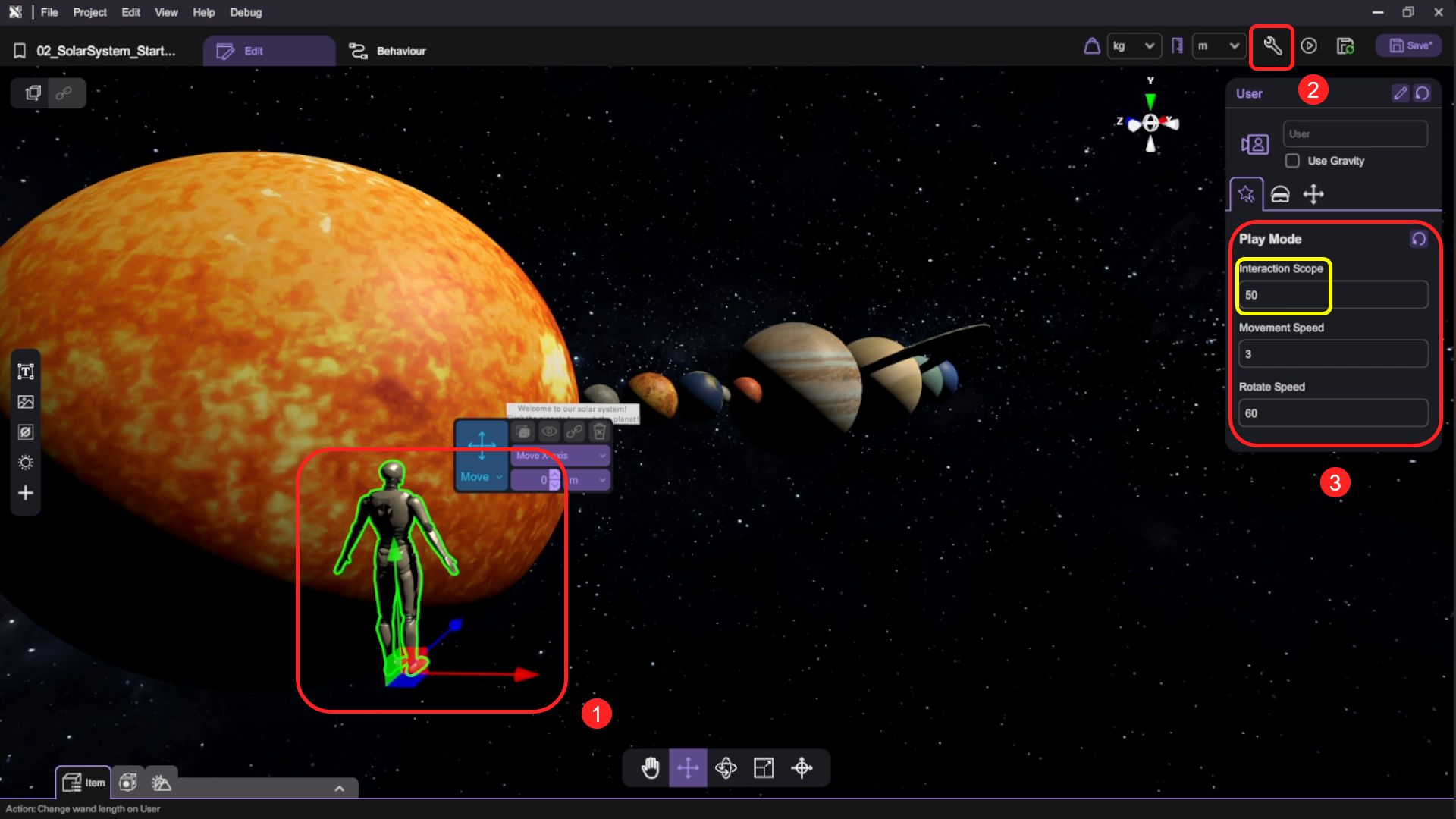The image size is (1456, 819).
Task: Add a text item from left sidebar
Action: point(26,372)
